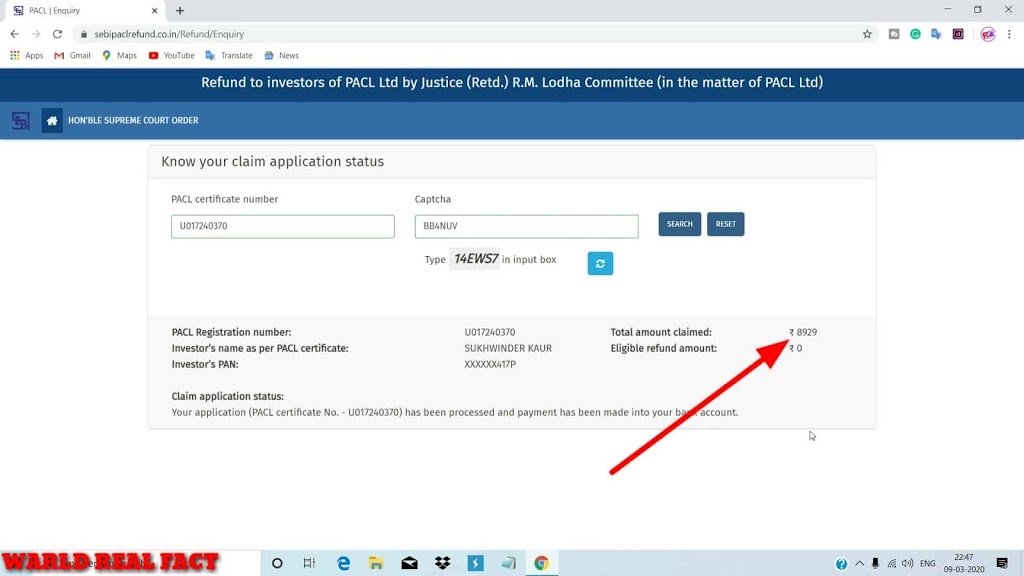The image size is (1024, 576).
Task: Open Dropbox from the taskbar
Action: (443, 563)
